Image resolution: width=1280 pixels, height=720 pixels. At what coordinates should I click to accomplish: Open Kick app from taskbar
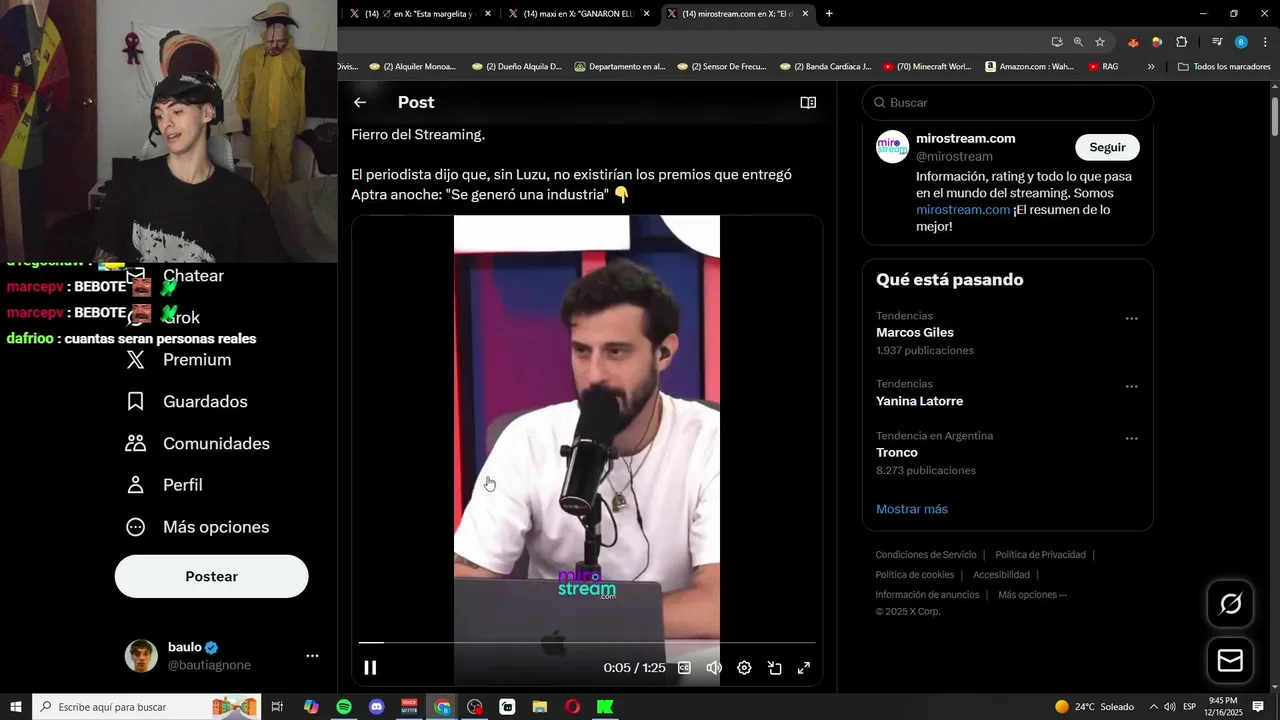(x=605, y=707)
